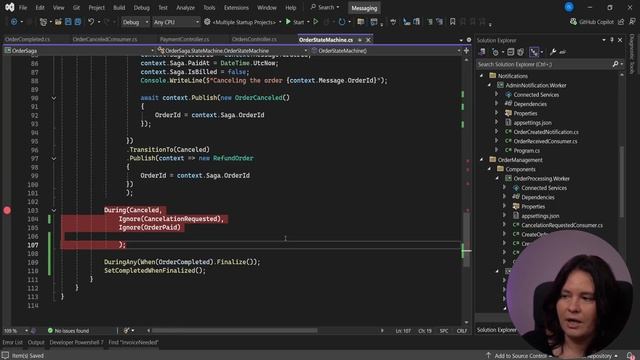Click the Save toolbar icon
This screenshot has height=360, width=640.
point(68,22)
